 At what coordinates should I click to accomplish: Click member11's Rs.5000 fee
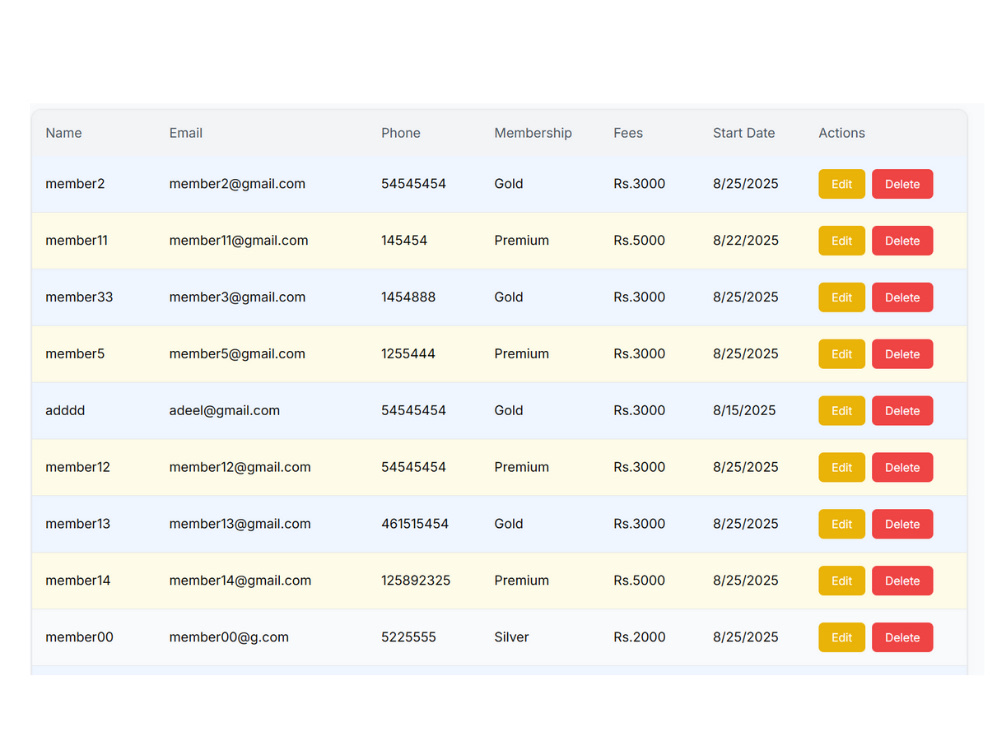(639, 240)
